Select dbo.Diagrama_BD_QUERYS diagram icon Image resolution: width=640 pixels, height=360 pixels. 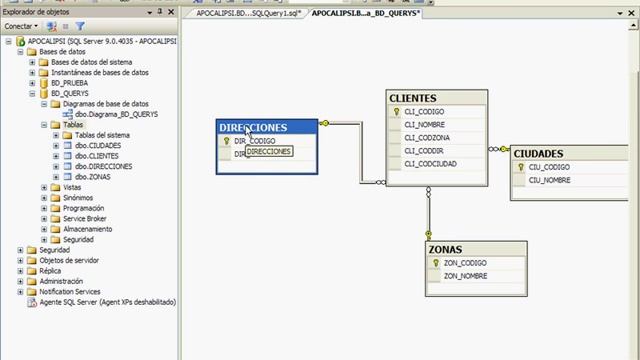click(68, 114)
